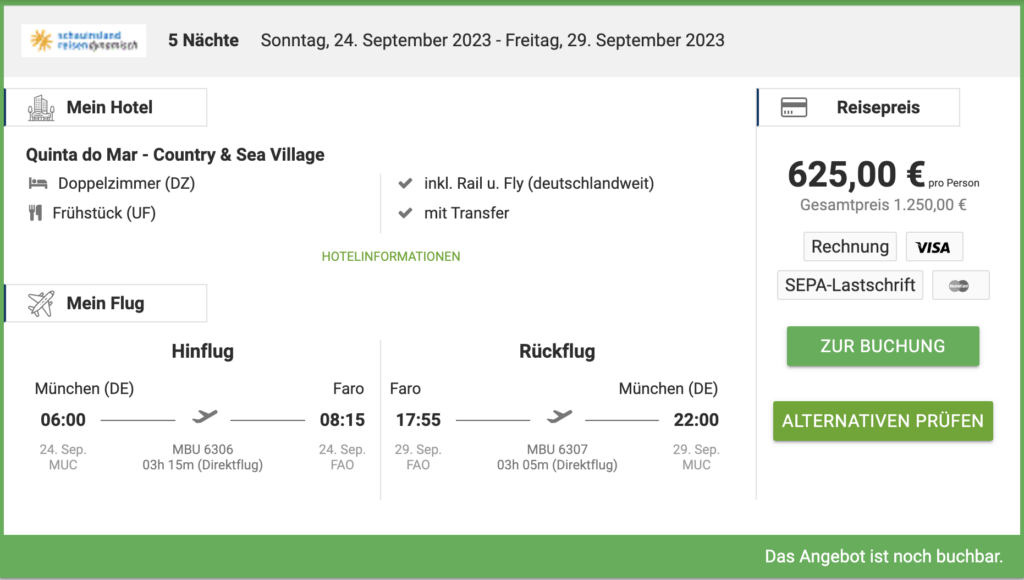Screen dimensions: 1024x580
Task: Click the mit Transfer checkmark
Action: coord(406,213)
